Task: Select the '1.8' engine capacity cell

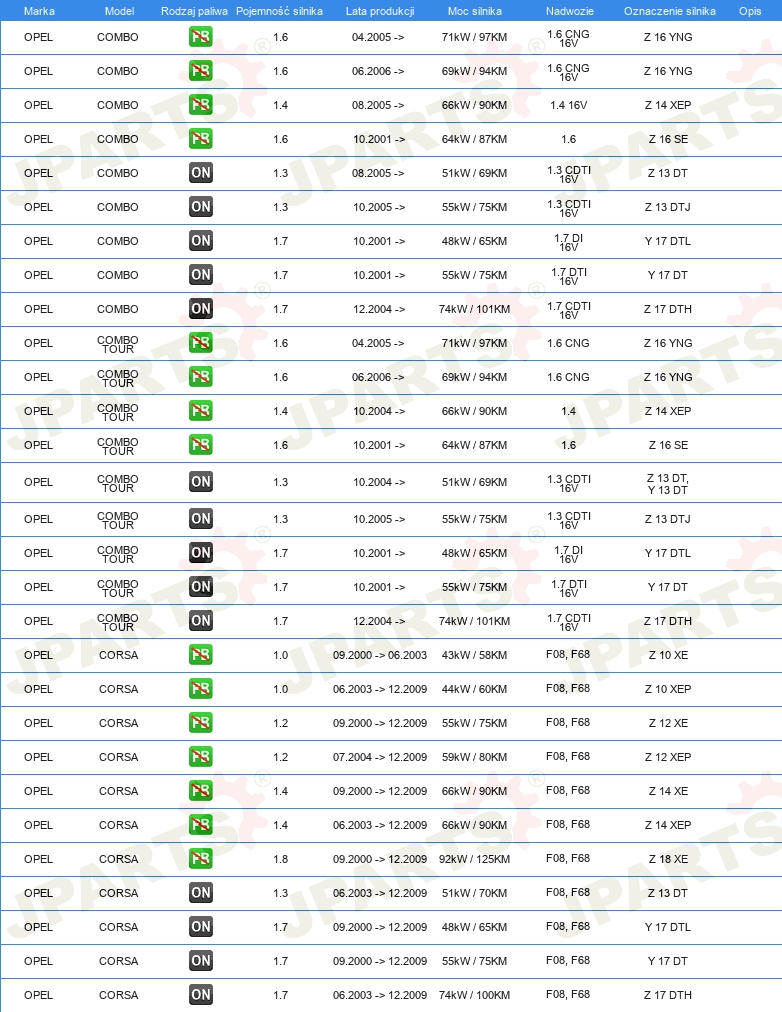Action: pyautogui.click(x=281, y=859)
